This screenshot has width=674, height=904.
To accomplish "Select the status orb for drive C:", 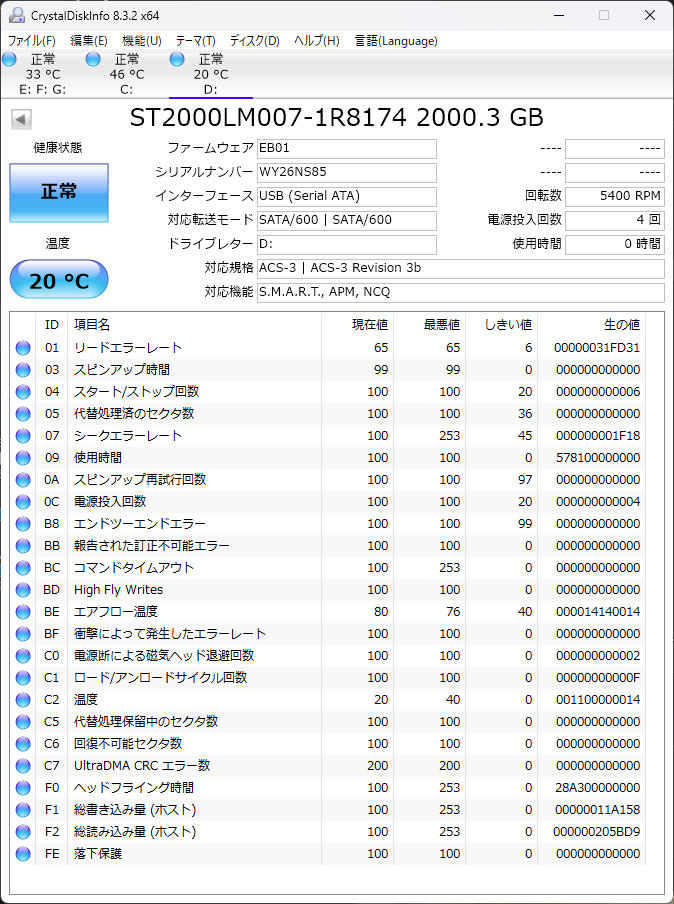I will (x=93, y=60).
